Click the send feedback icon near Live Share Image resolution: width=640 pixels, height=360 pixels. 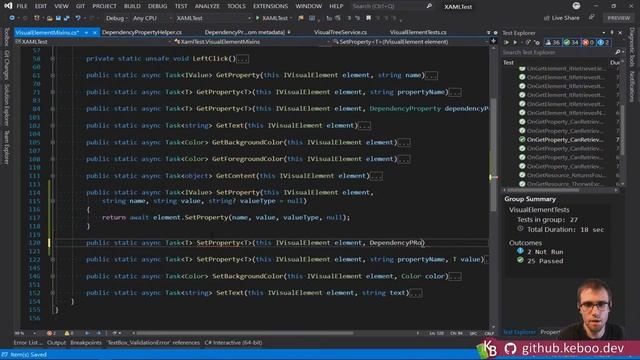[x=591, y=18]
